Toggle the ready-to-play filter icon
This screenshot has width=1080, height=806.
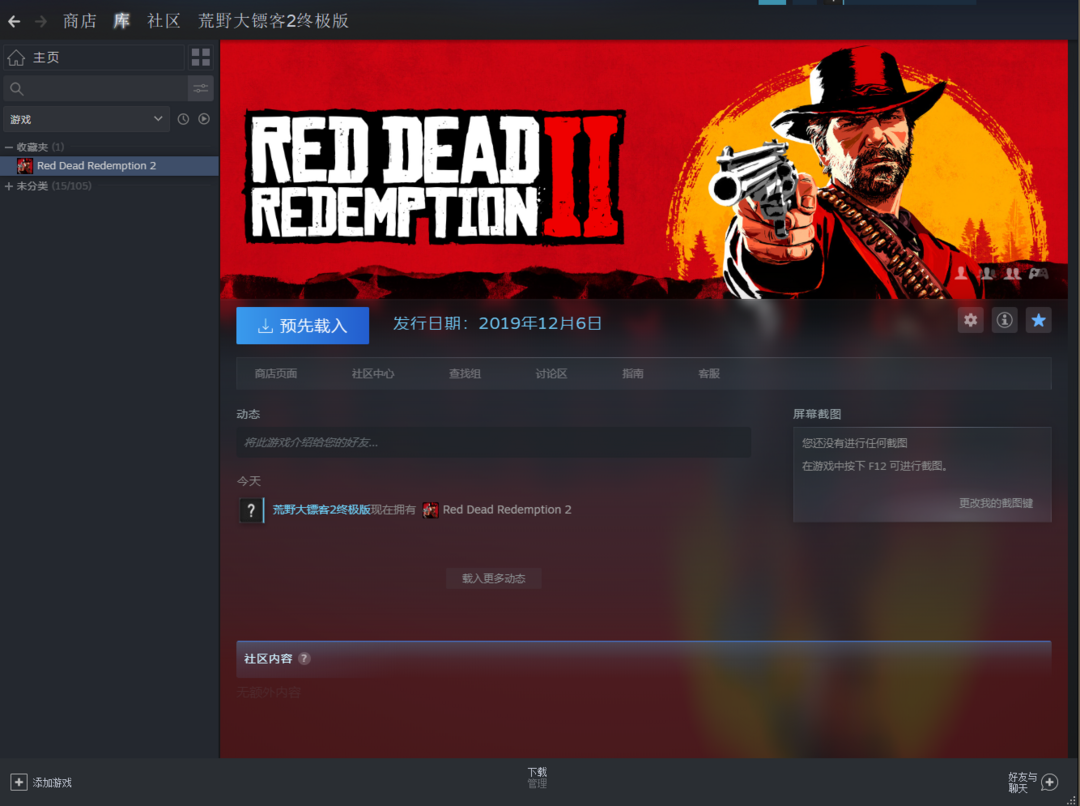pos(204,119)
